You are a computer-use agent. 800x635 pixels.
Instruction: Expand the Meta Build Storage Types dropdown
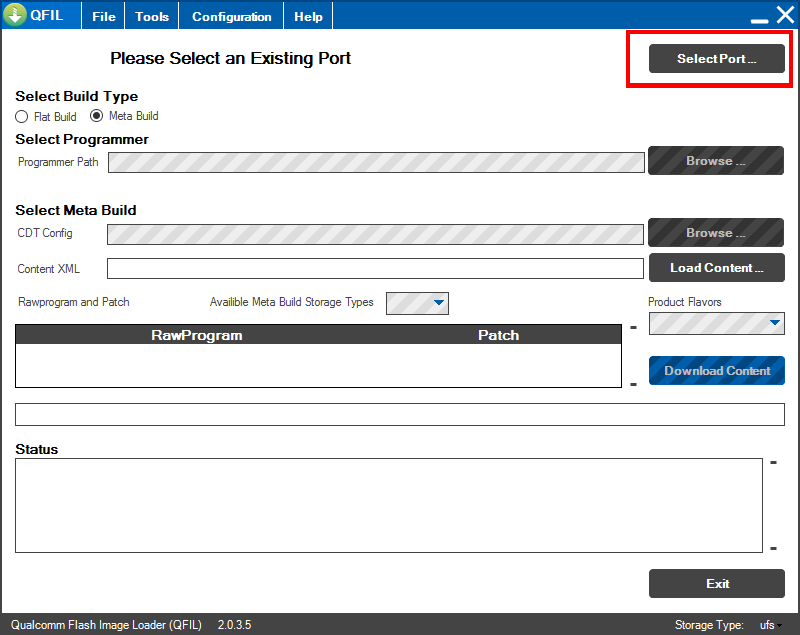tap(417, 303)
